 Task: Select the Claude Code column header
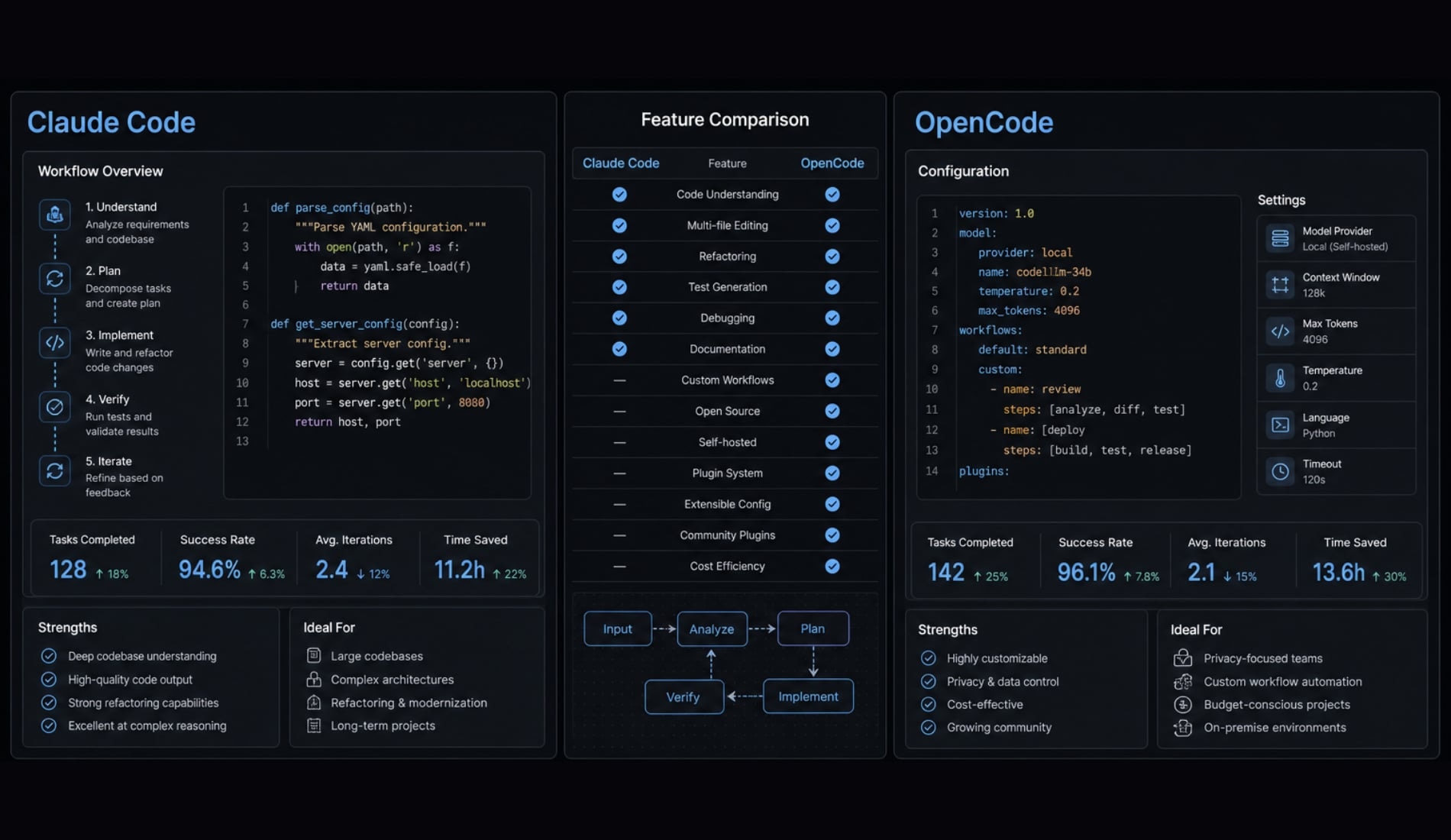coord(621,163)
